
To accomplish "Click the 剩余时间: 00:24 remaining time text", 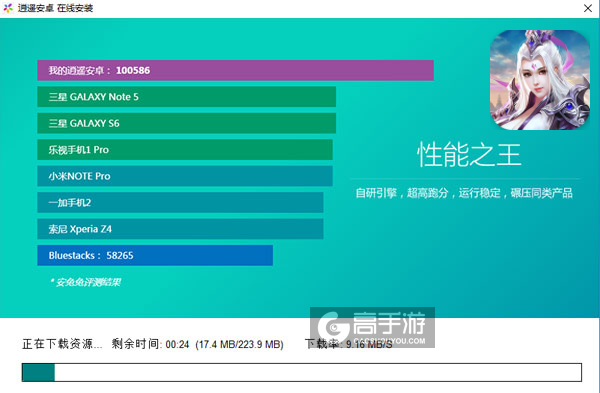I will [x=150, y=344].
